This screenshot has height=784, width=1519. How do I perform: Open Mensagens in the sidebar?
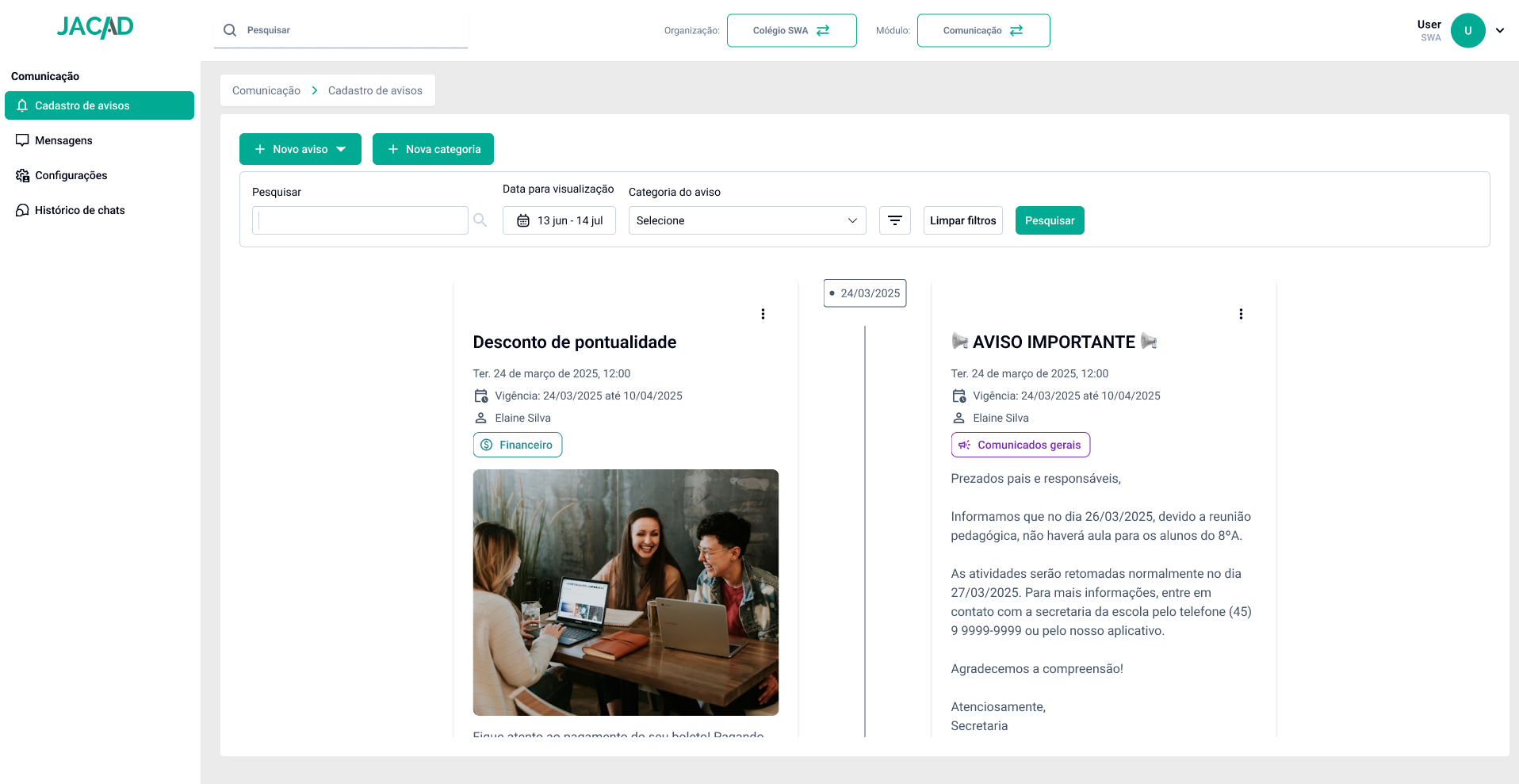[x=63, y=140]
